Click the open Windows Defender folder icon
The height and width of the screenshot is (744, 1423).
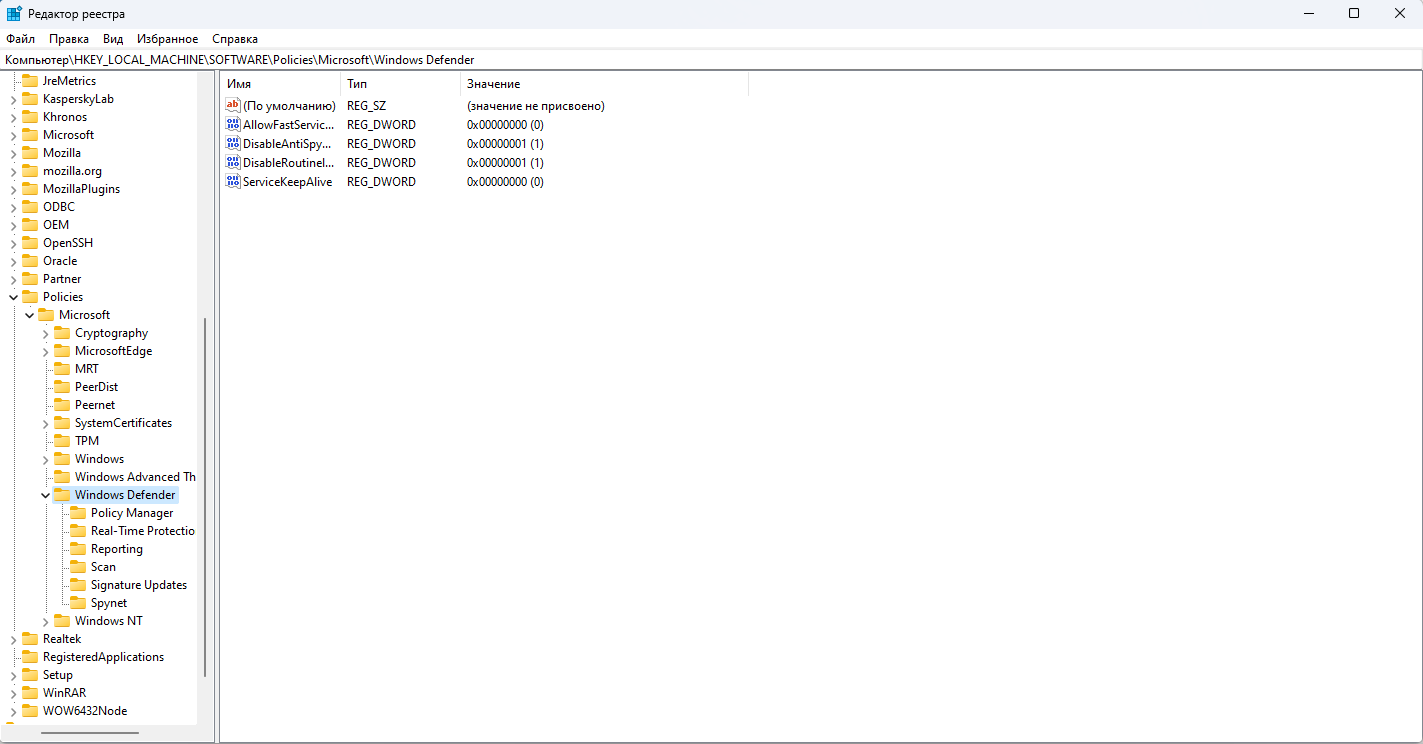pos(61,494)
